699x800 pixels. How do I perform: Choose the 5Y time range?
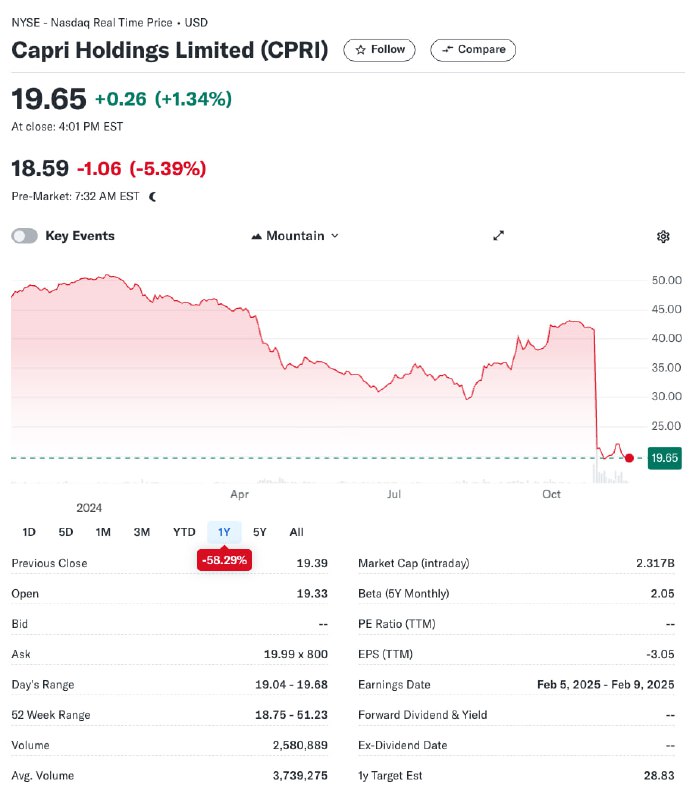pos(260,532)
